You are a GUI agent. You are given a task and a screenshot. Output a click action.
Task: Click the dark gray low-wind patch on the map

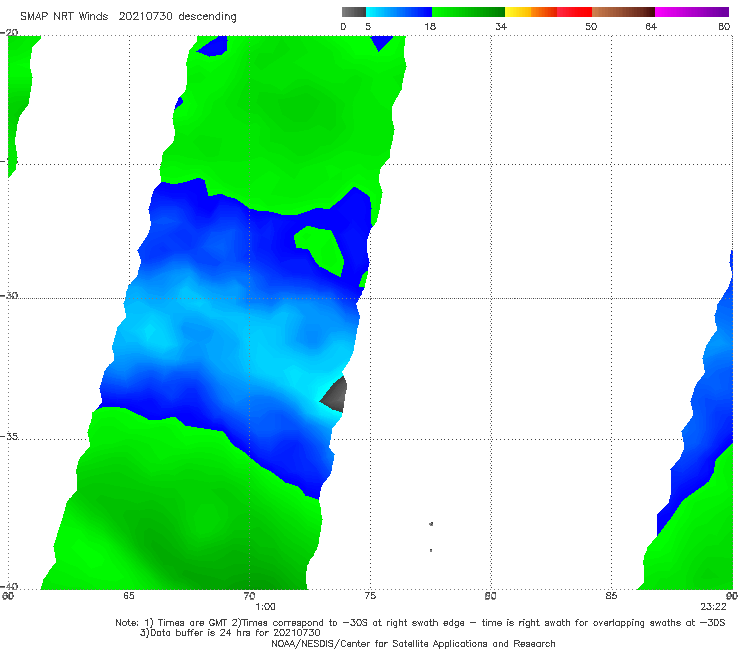click(x=336, y=395)
